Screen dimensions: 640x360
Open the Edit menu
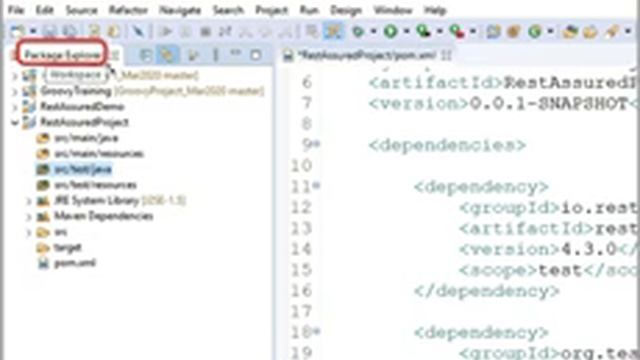tap(44, 10)
